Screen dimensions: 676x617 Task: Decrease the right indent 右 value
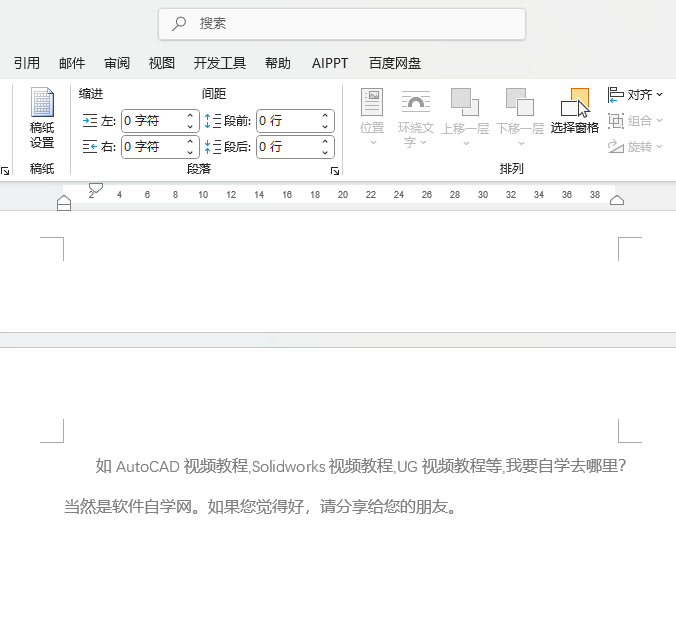190,153
